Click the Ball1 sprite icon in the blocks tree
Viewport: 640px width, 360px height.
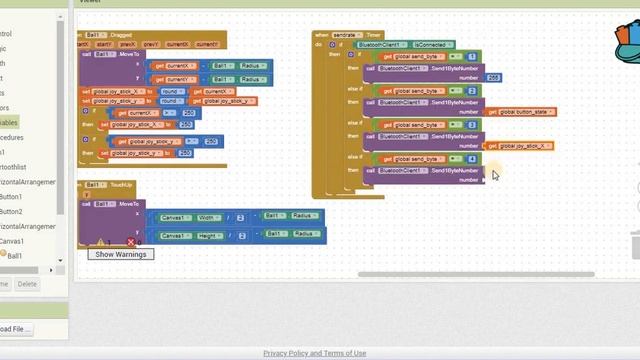coord(3,253)
